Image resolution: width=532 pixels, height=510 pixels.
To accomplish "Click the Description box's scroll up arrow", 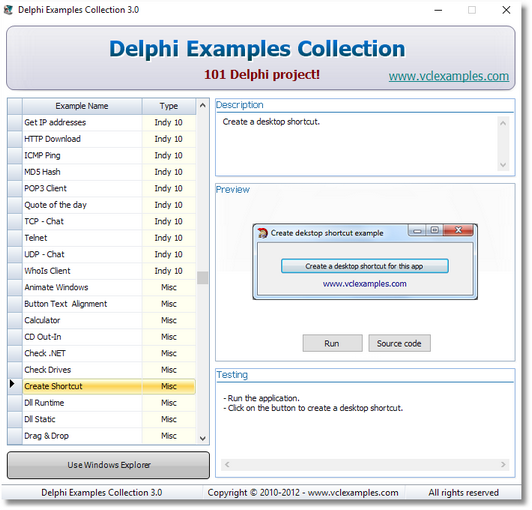I will (503, 123).
